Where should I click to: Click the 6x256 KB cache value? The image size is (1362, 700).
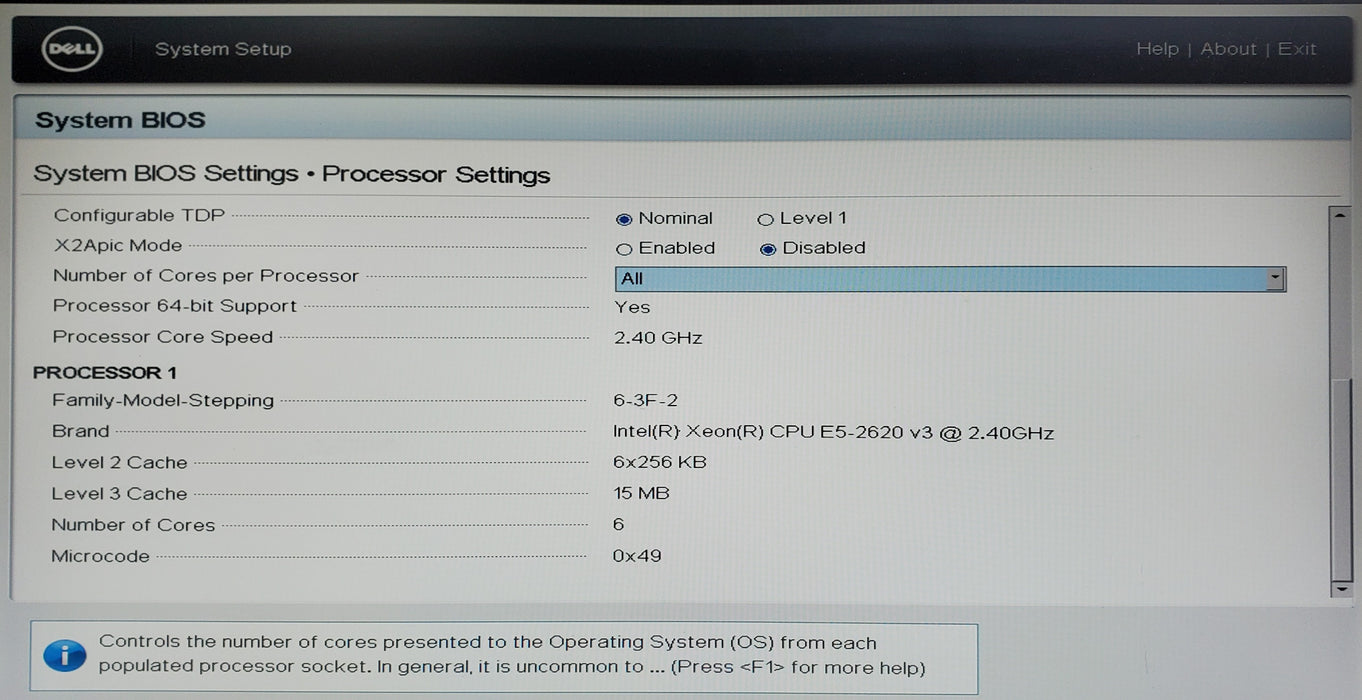(660, 462)
